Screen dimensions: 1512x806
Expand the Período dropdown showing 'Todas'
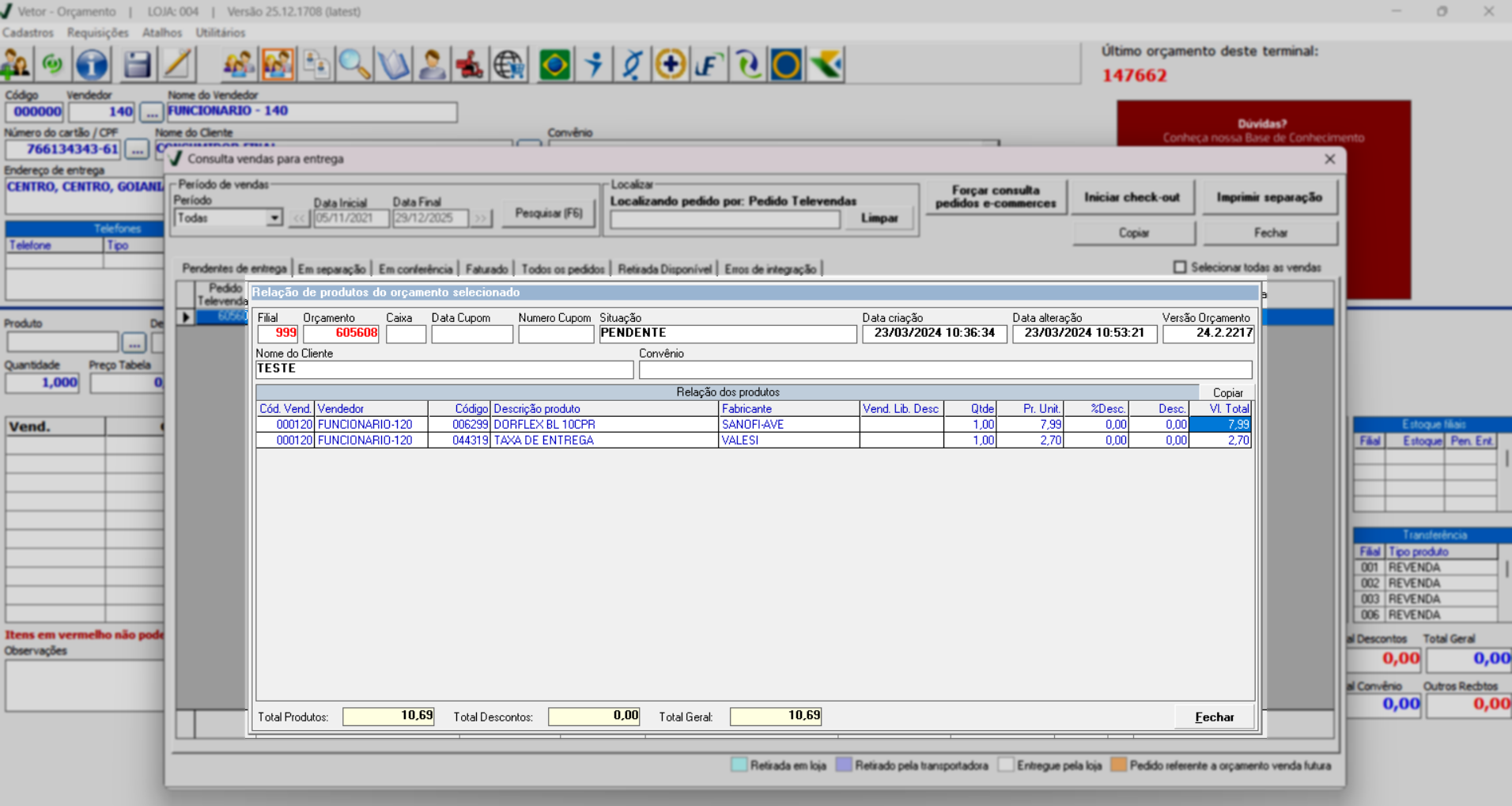[274, 218]
